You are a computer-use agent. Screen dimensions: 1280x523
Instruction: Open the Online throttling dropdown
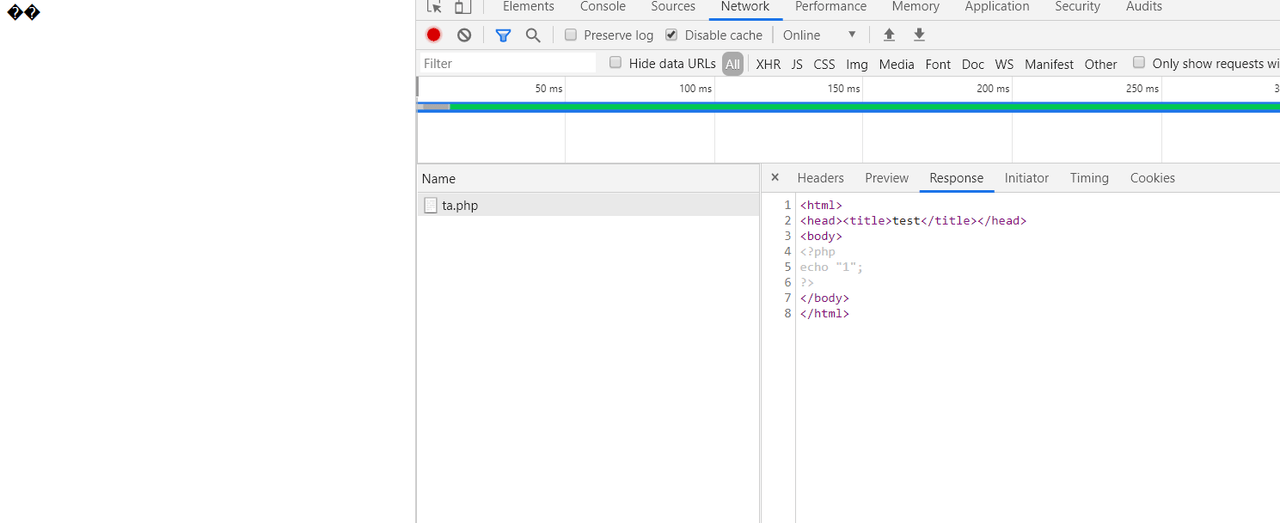[820, 35]
